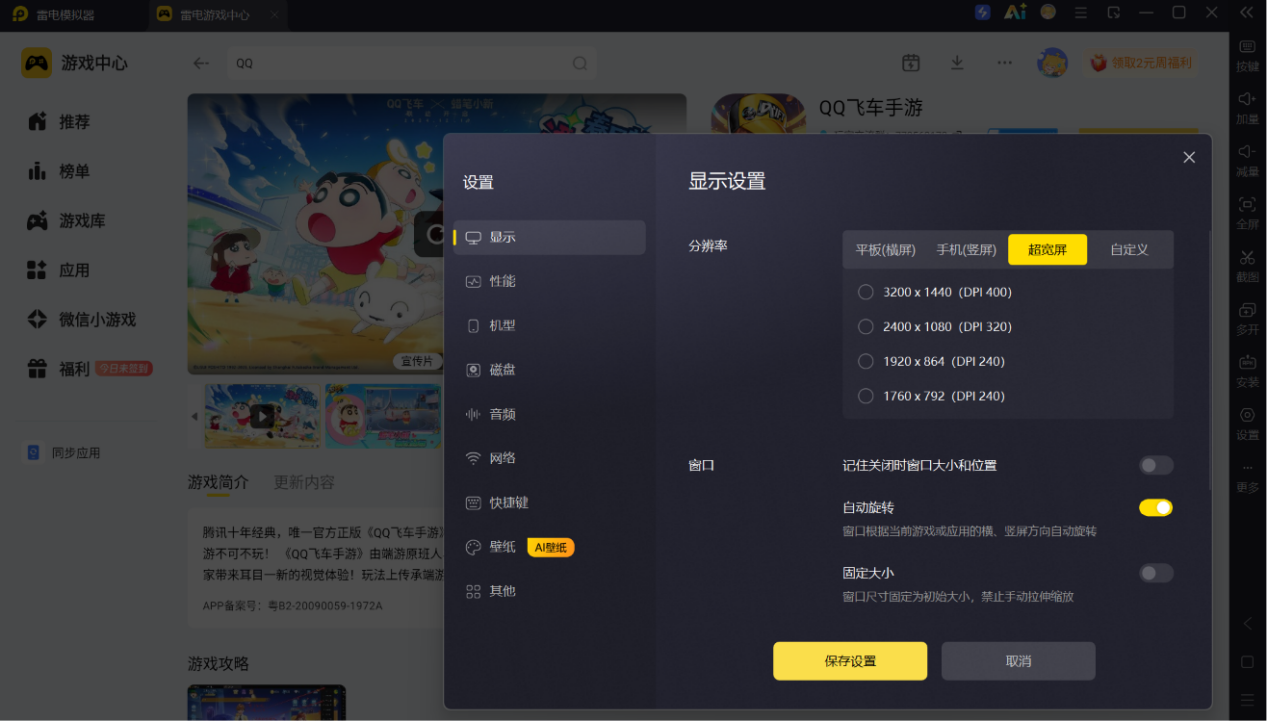Click the user avatar in game center top bar

pyautogui.click(x=1052, y=63)
